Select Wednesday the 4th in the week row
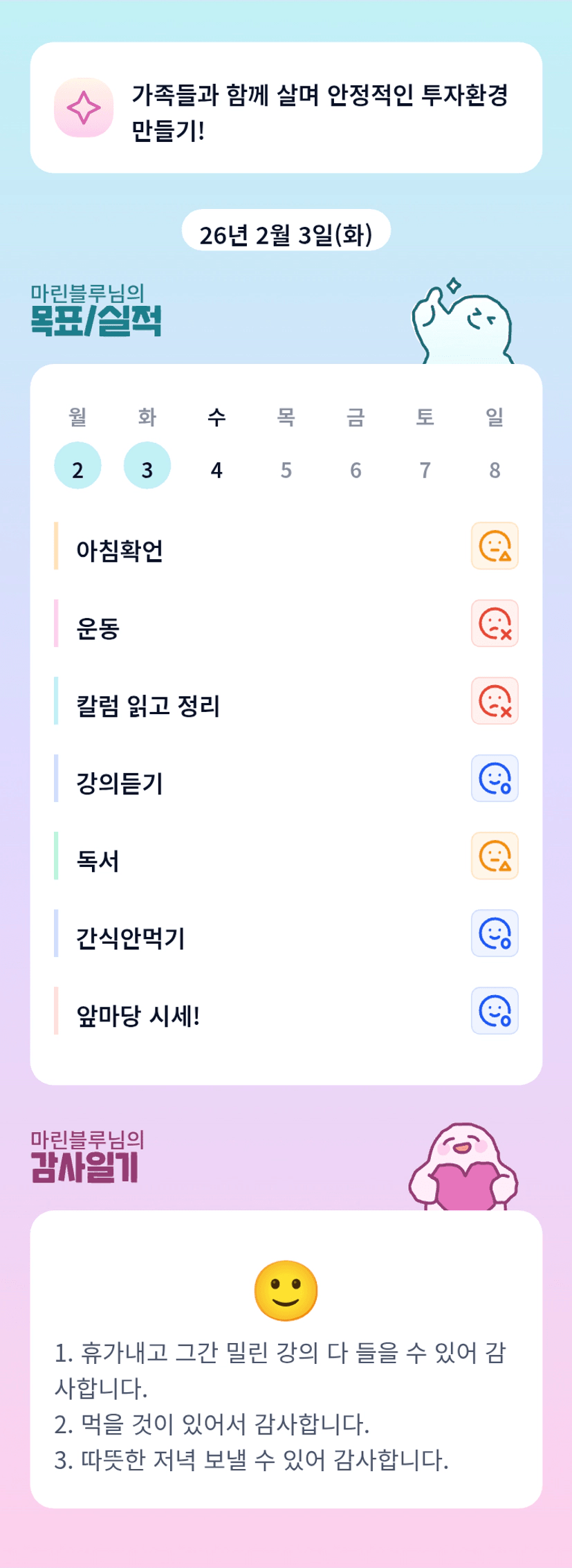The image size is (572, 1568). [x=216, y=470]
